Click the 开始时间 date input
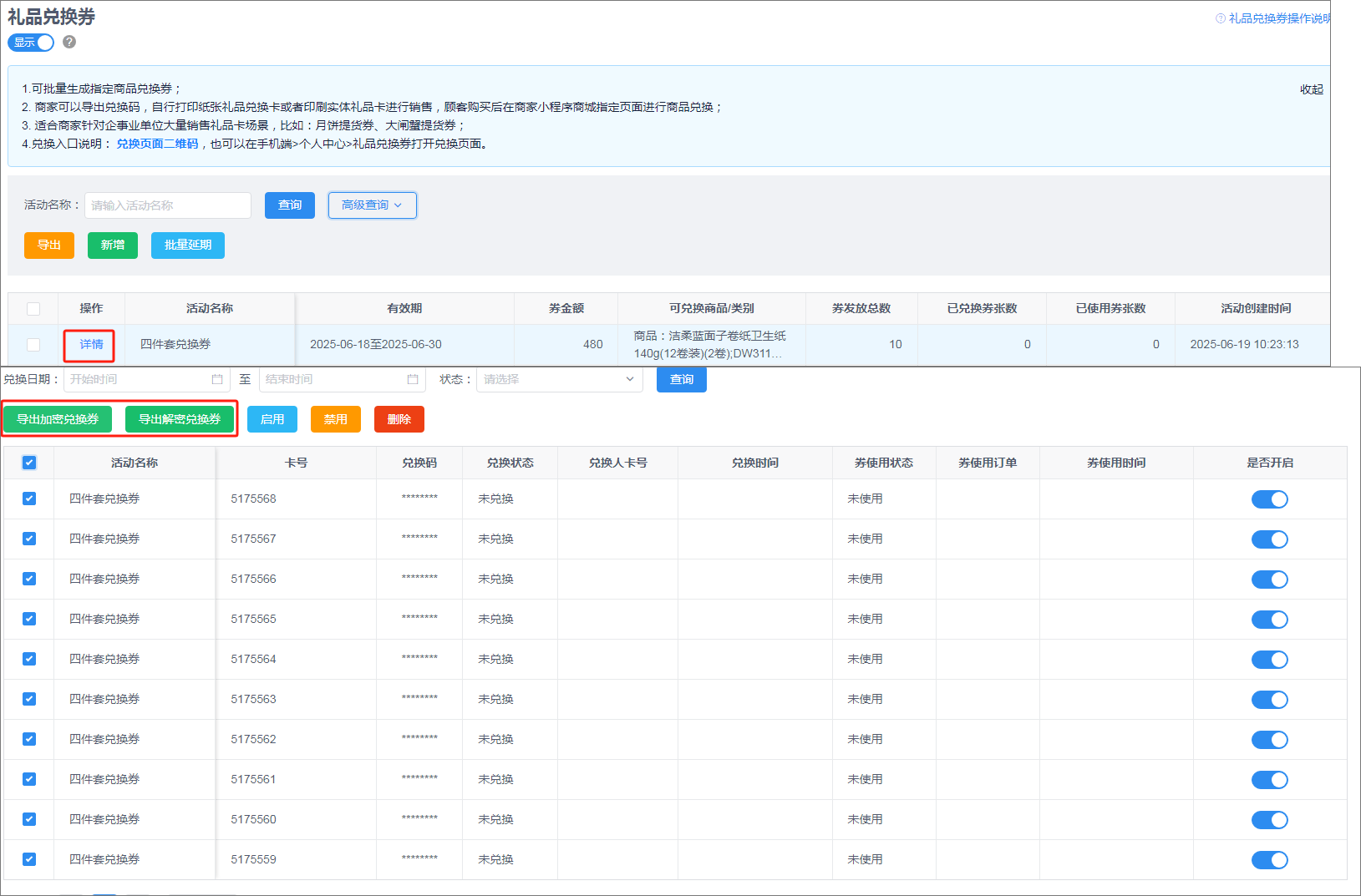This screenshot has width=1361, height=896. click(x=146, y=379)
